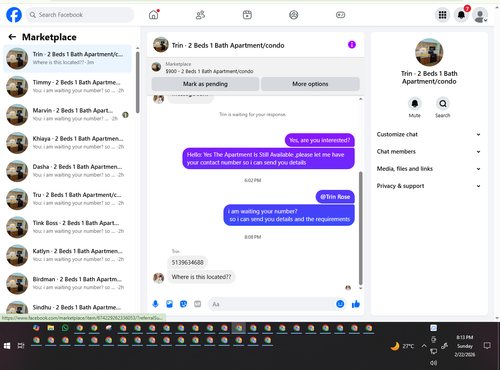
Task: Expand Customize chat section
Action: click(x=429, y=134)
